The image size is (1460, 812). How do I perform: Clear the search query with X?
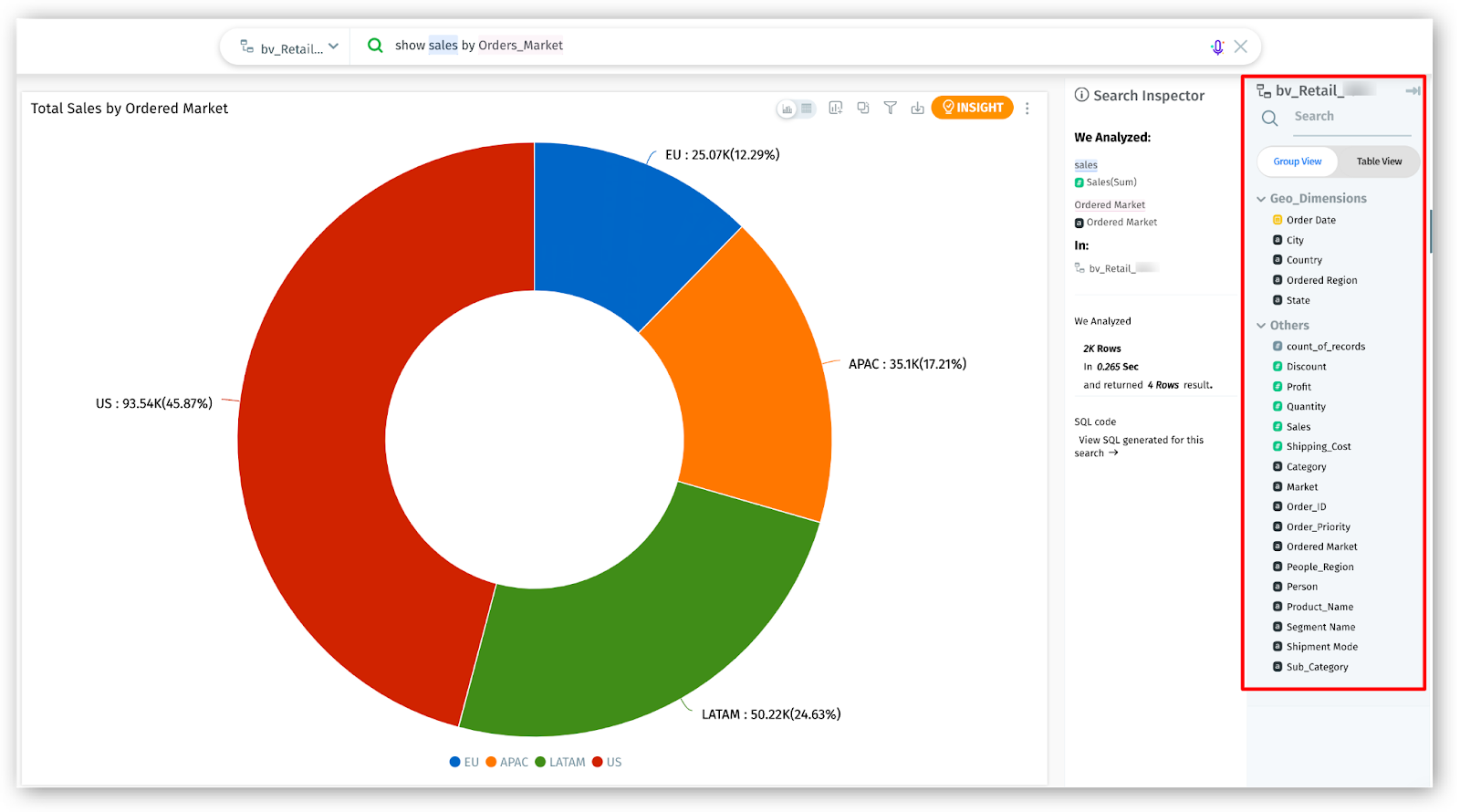(1241, 46)
